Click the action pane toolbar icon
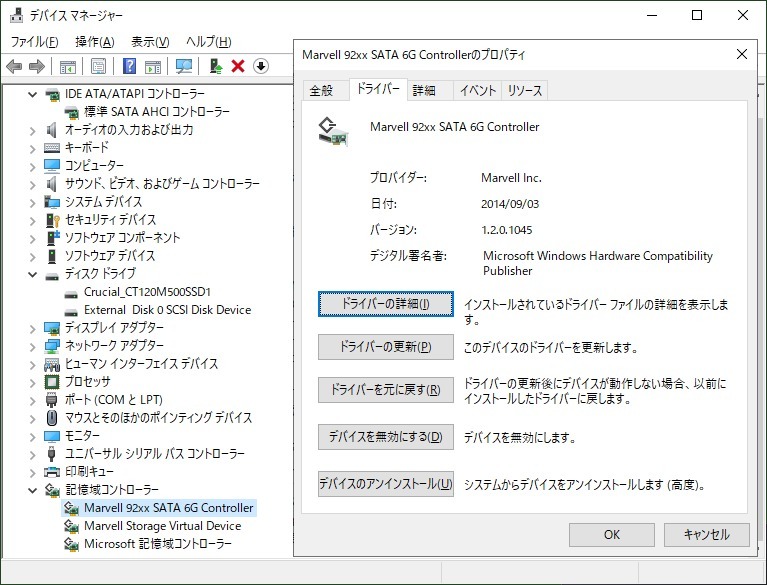 tap(153, 66)
